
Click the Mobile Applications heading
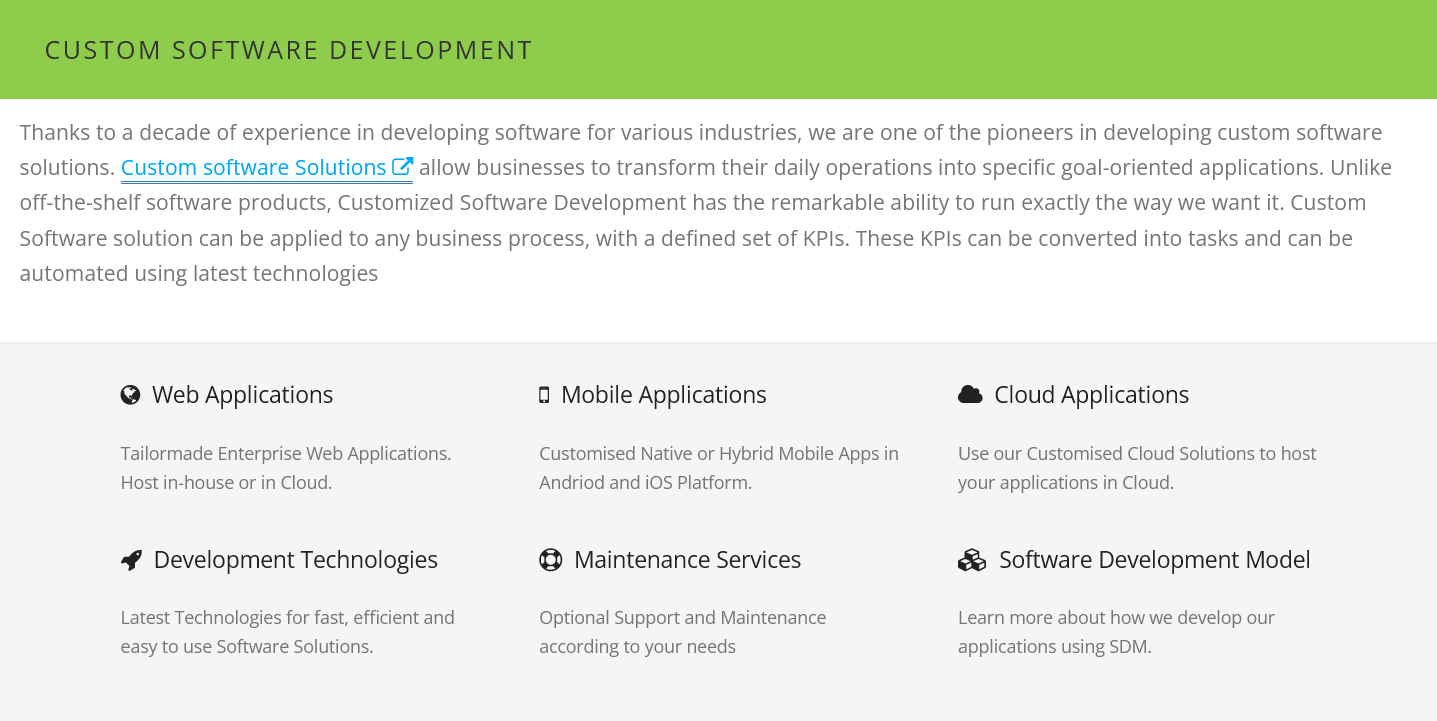point(664,394)
